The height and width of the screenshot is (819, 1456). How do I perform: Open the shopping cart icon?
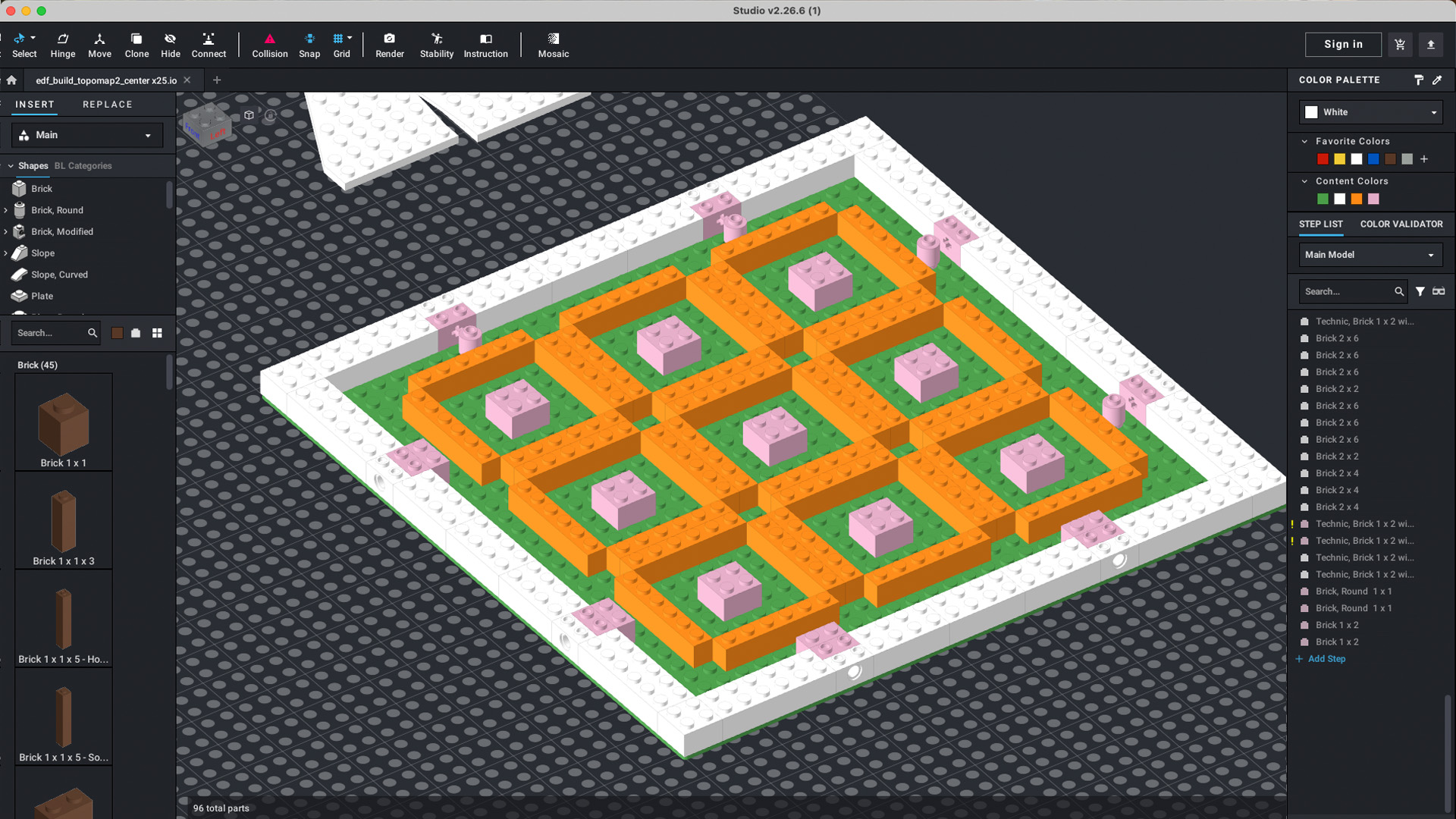(x=1400, y=44)
